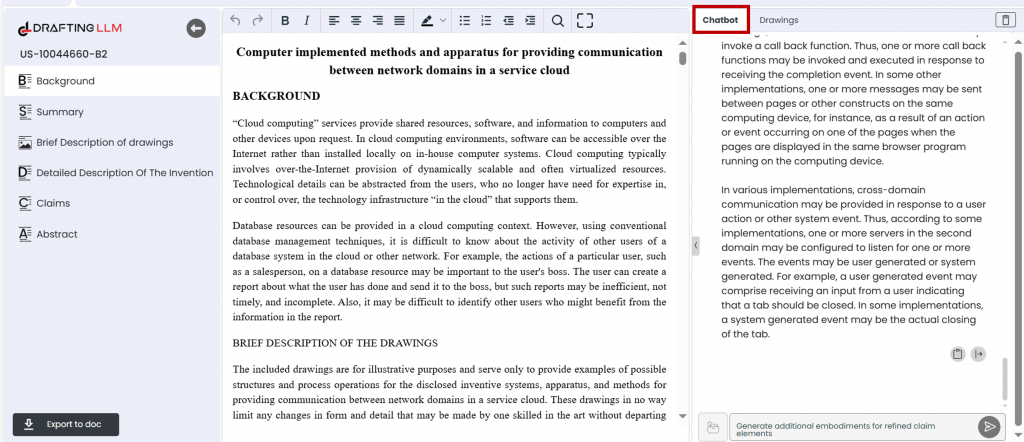Image resolution: width=1024 pixels, height=442 pixels.
Task: Go to Brief Description of drawings
Action: coord(112,142)
